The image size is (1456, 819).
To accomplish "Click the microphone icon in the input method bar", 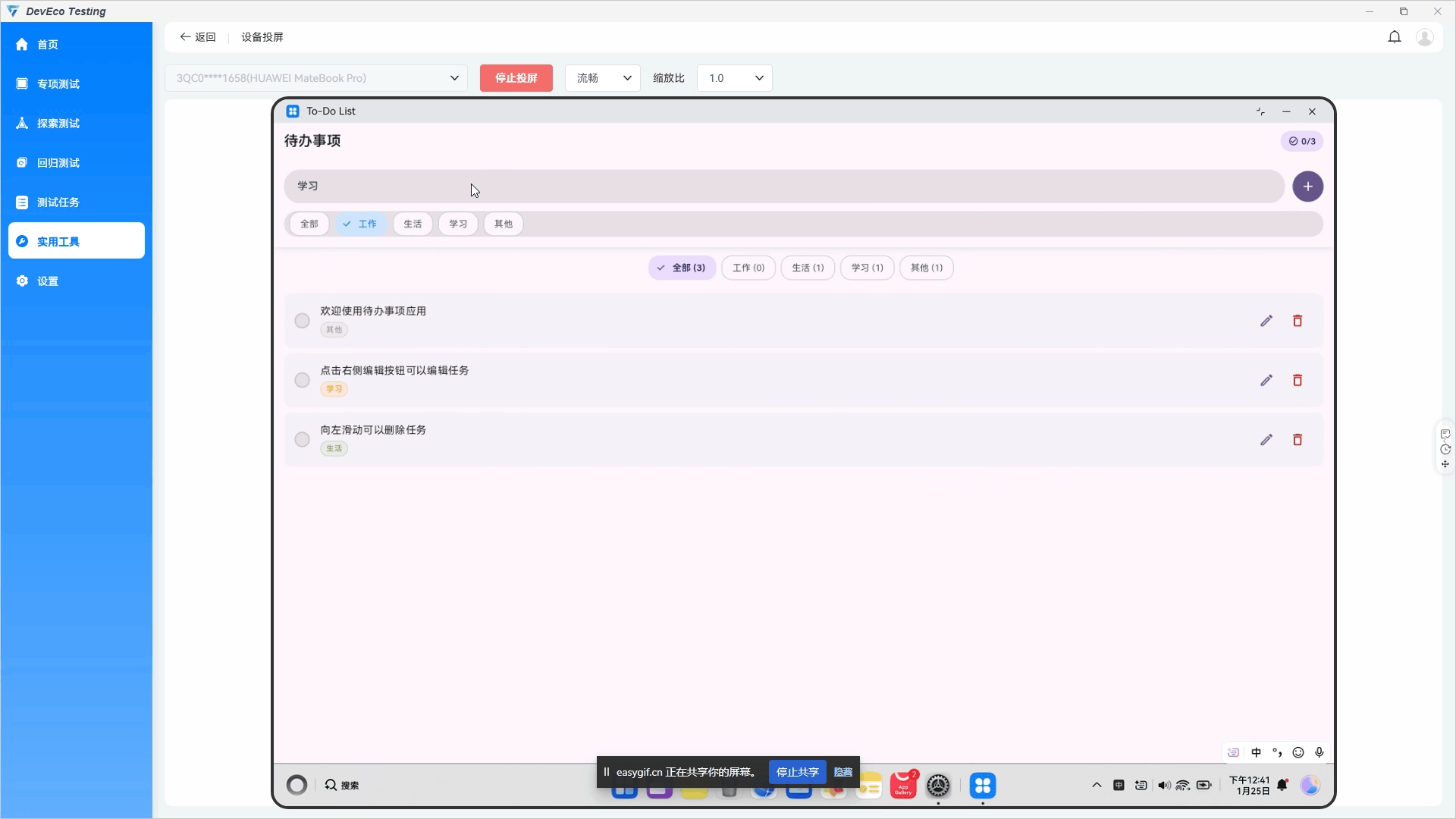I will [1319, 752].
